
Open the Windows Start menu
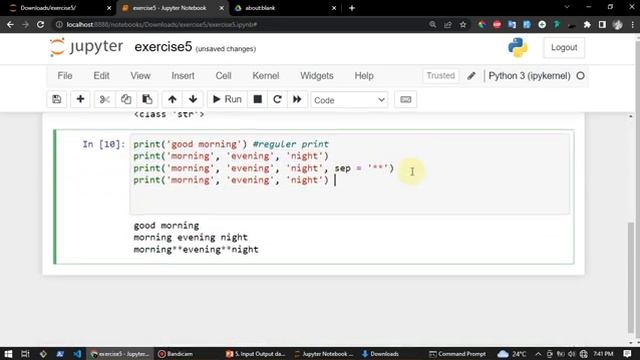coord(8,354)
